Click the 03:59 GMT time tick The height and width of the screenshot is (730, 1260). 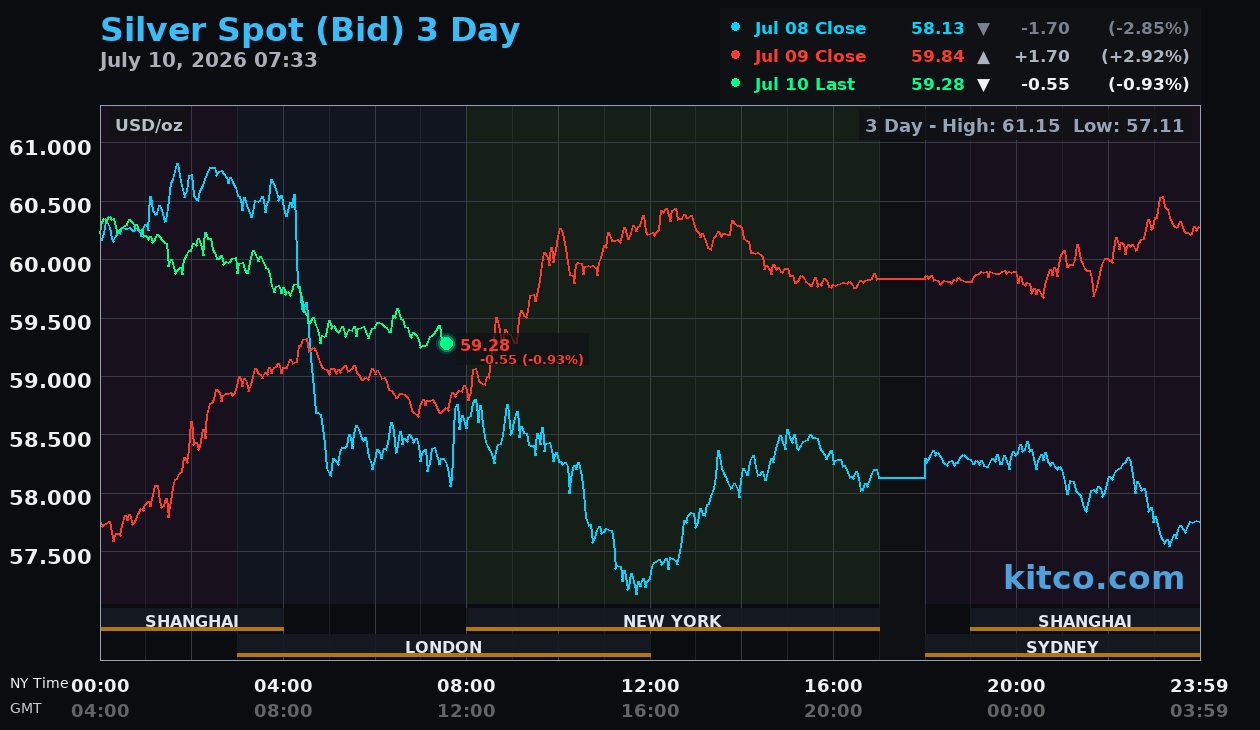[x=1199, y=711]
